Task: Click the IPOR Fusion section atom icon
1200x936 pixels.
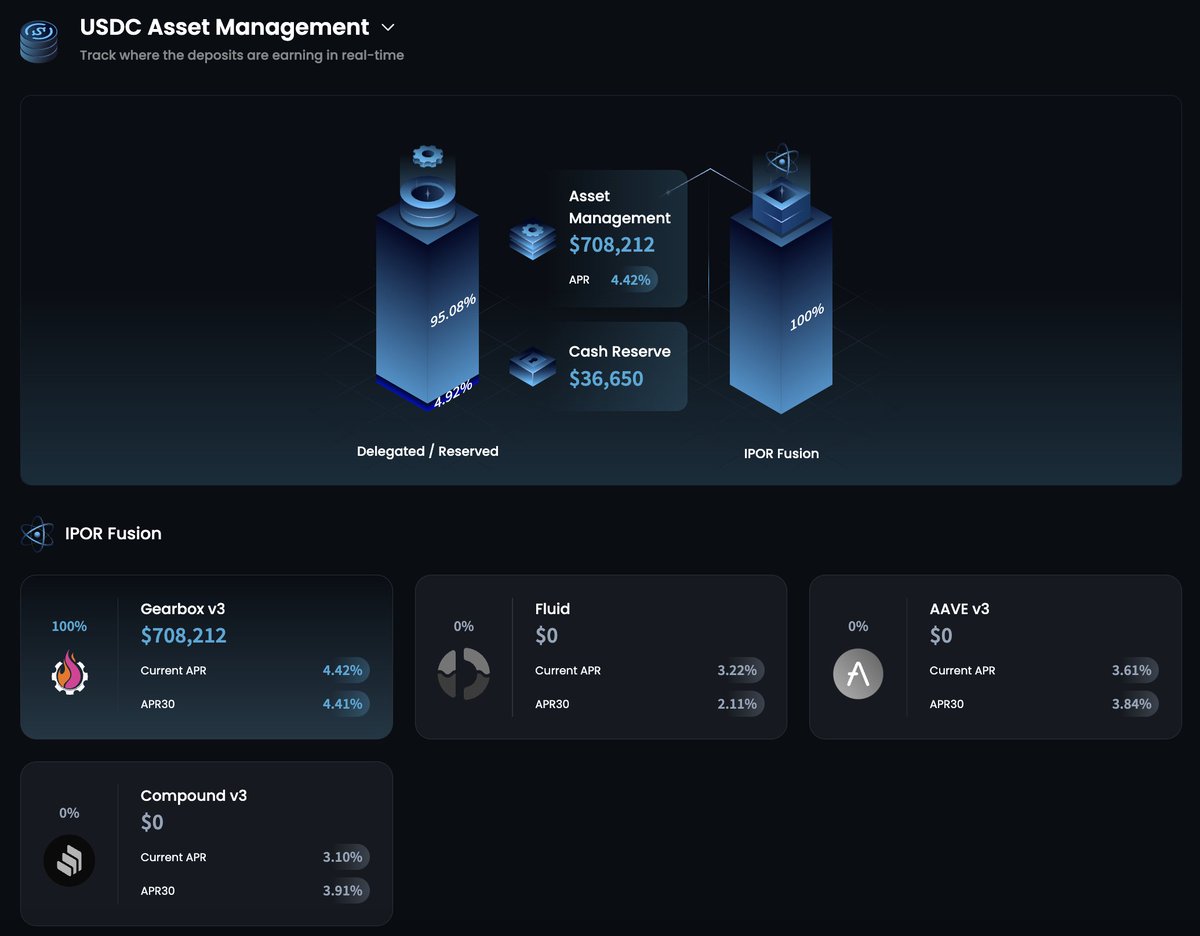Action: 38,534
